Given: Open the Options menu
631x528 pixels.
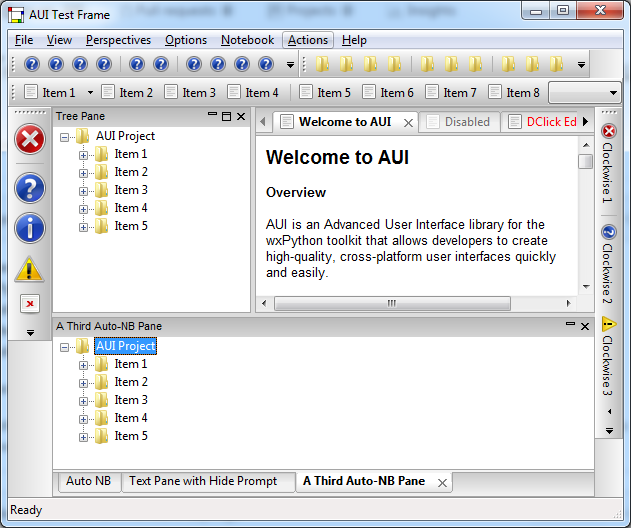Looking at the screenshot, I should 186,40.
